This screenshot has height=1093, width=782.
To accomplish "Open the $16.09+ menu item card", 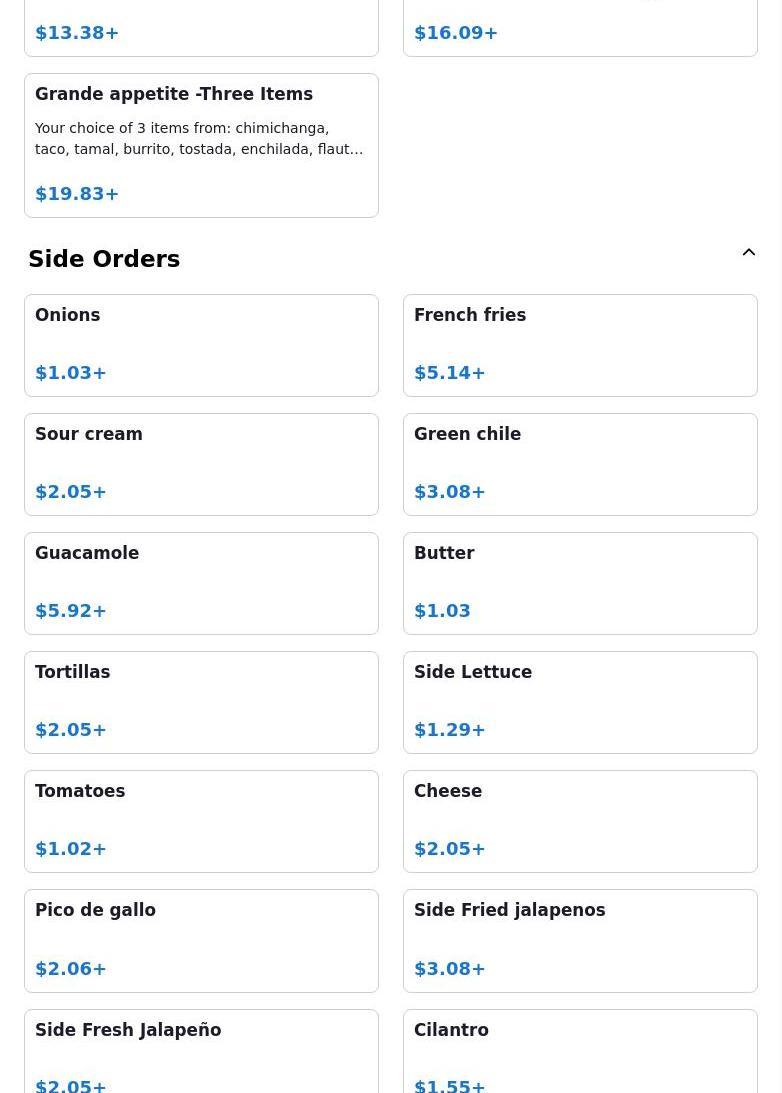I will (x=580, y=28).
